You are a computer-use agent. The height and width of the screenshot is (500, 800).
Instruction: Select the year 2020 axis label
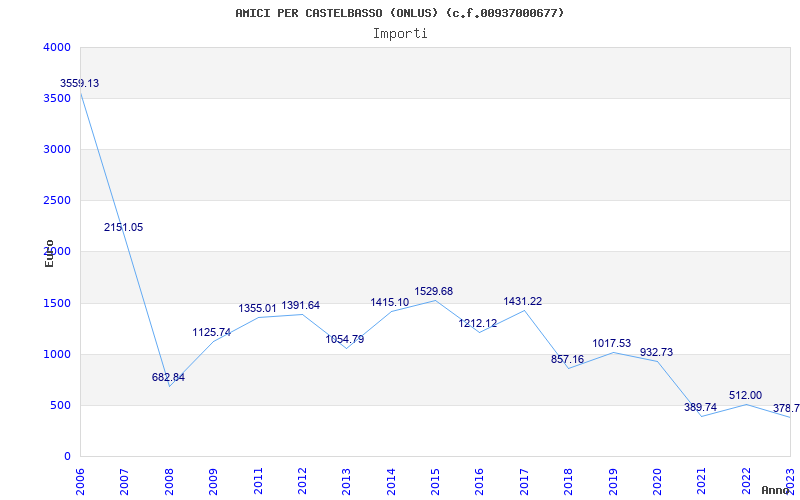pyautogui.click(x=657, y=481)
